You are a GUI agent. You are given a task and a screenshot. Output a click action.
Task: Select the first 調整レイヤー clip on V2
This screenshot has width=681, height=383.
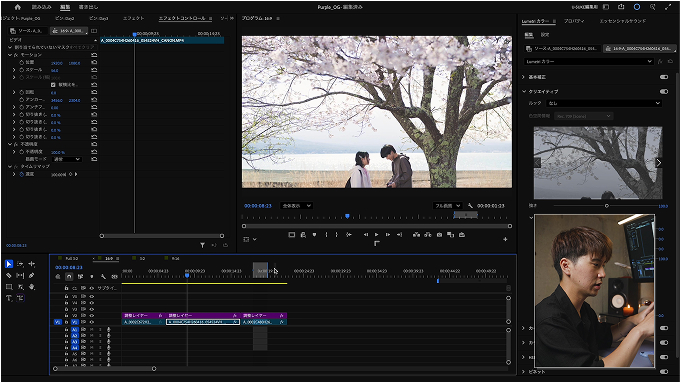(143, 316)
